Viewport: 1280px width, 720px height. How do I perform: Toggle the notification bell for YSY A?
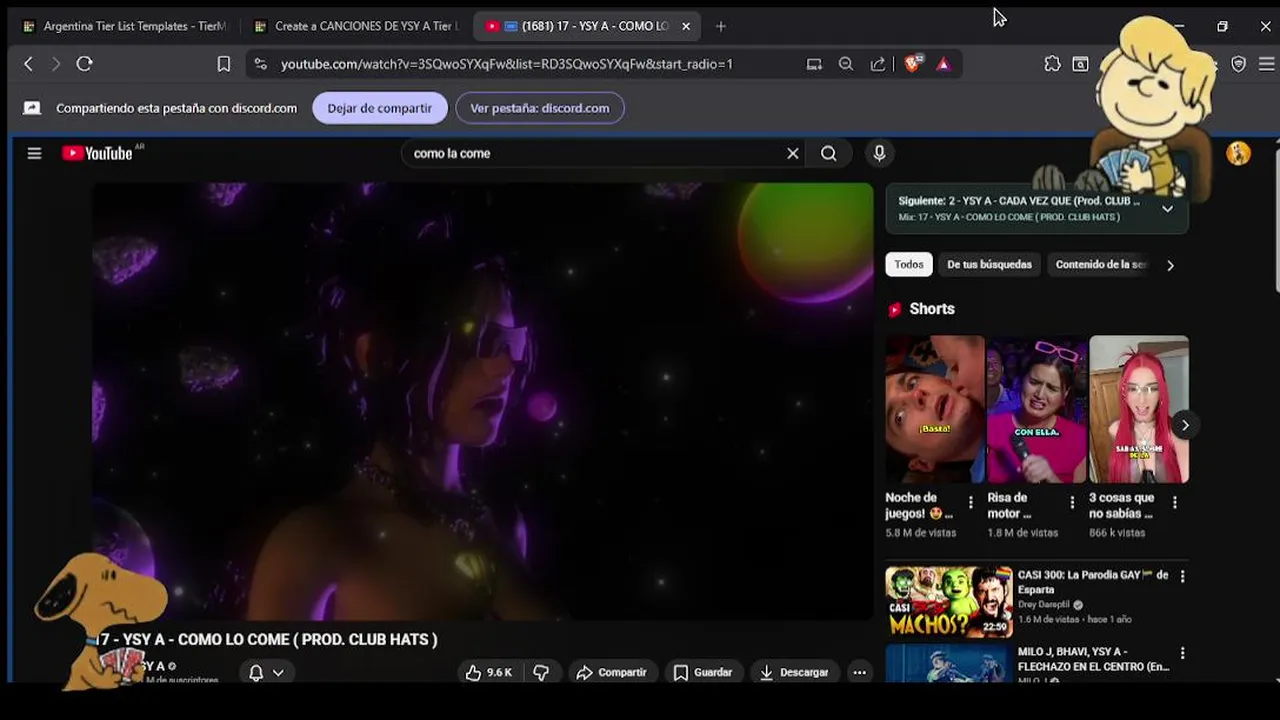tap(266, 673)
